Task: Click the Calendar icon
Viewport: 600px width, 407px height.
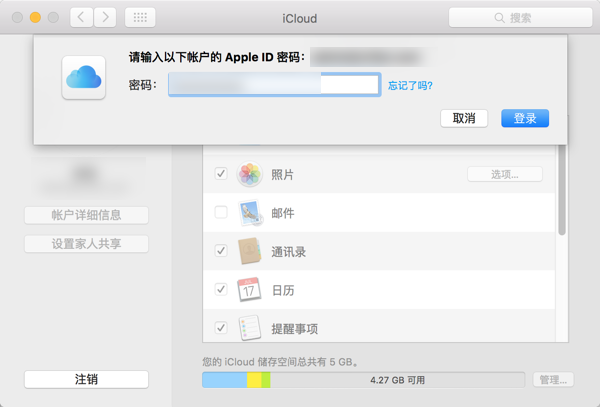Action: pos(249,290)
